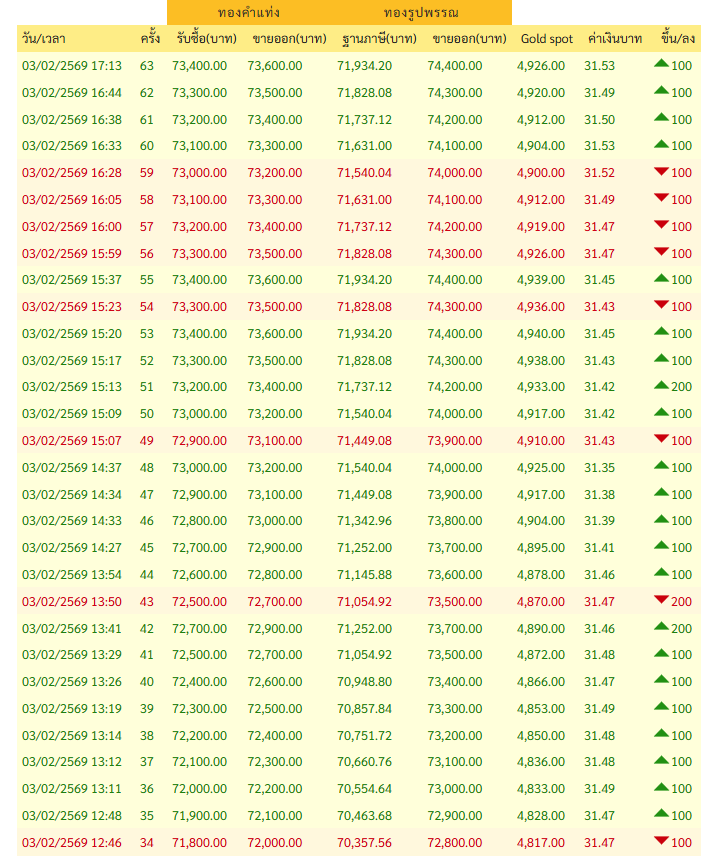
Task: Select the red down arrow in row 54
Action: click(x=661, y=305)
